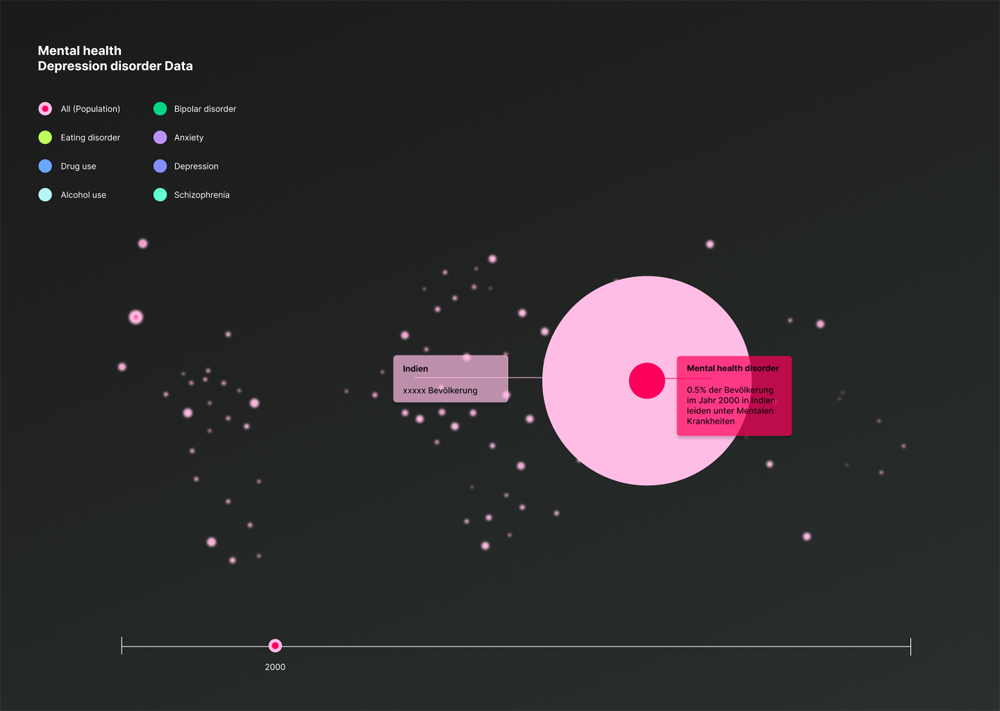The height and width of the screenshot is (711, 1000).
Task: Click the 2000 year label under timeline
Action: pos(275,667)
